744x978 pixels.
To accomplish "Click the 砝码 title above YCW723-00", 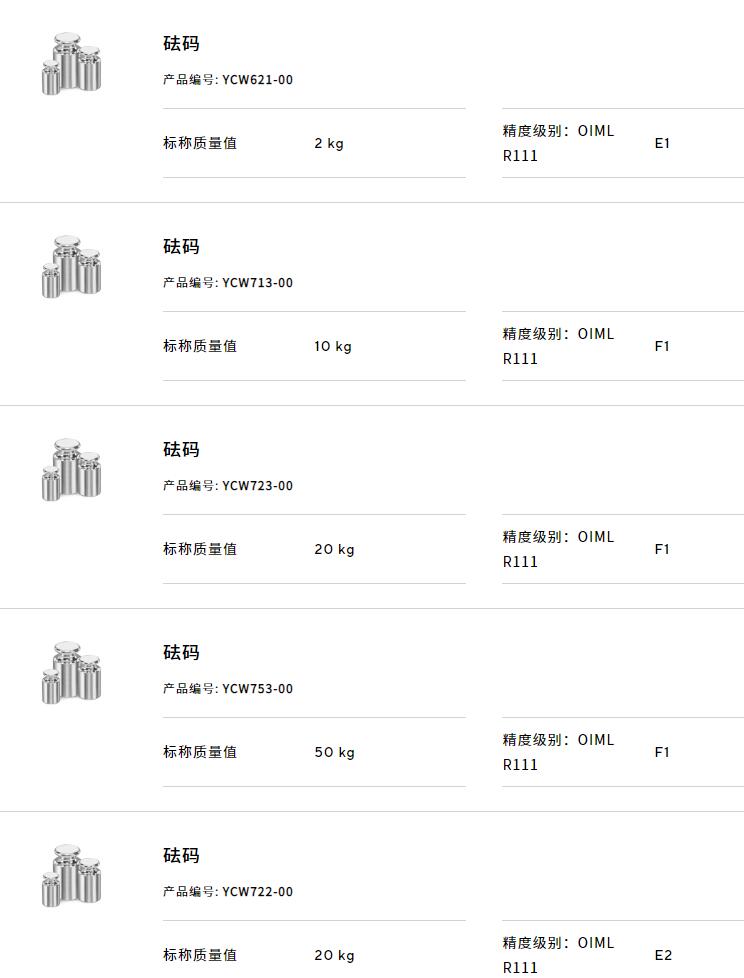I will click(x=181, y=450).
